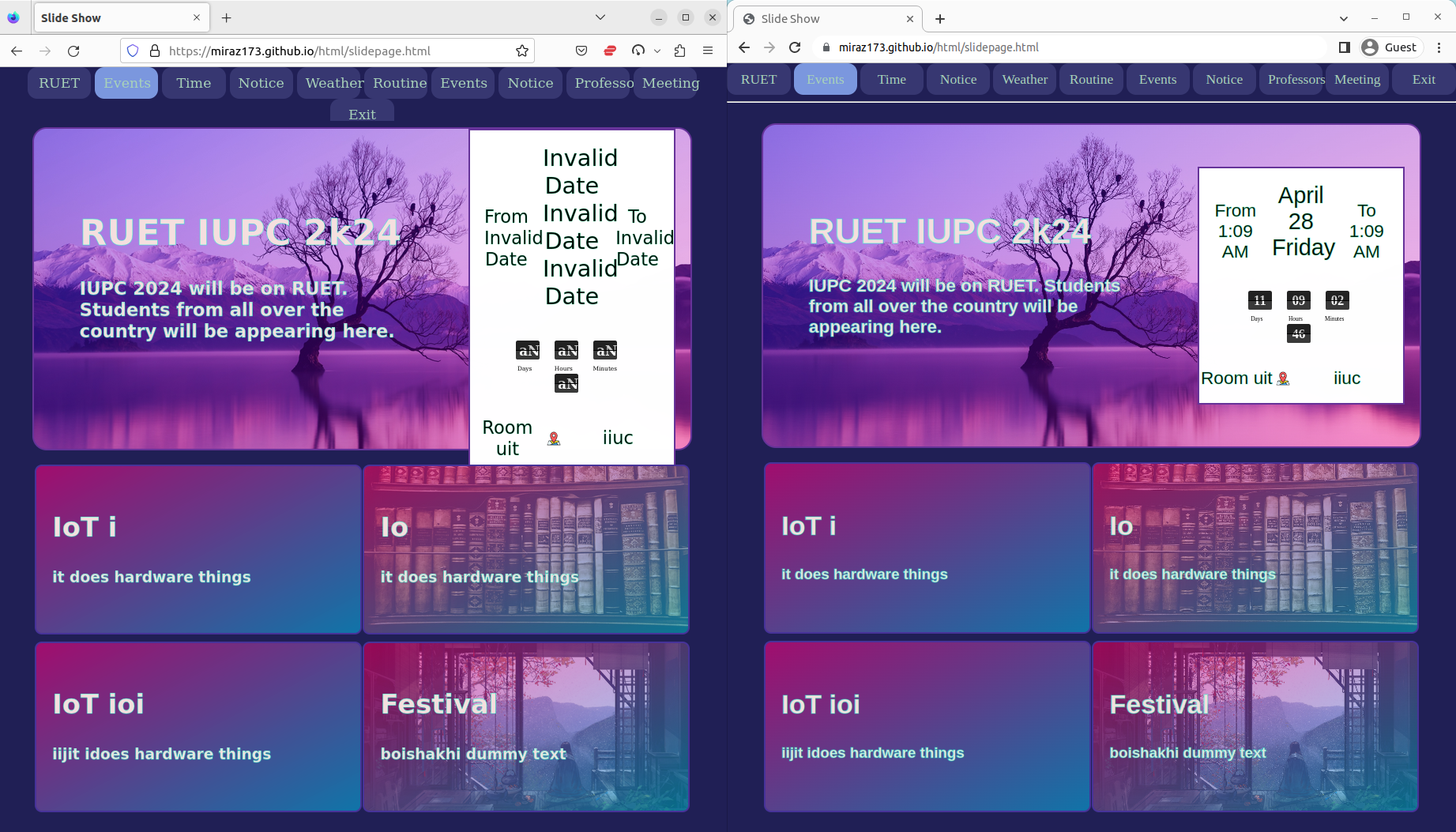Go back in the Chrome window

coord(744,47)
